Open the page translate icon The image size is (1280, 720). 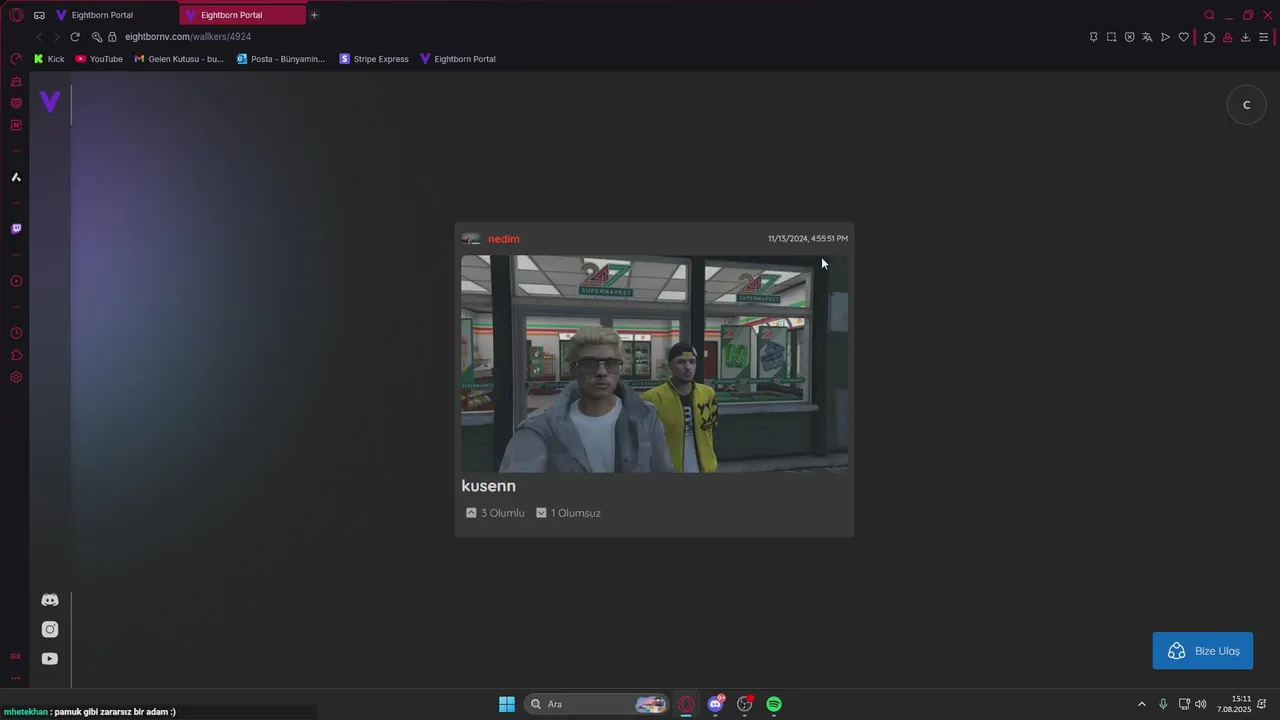[1147, 37]
